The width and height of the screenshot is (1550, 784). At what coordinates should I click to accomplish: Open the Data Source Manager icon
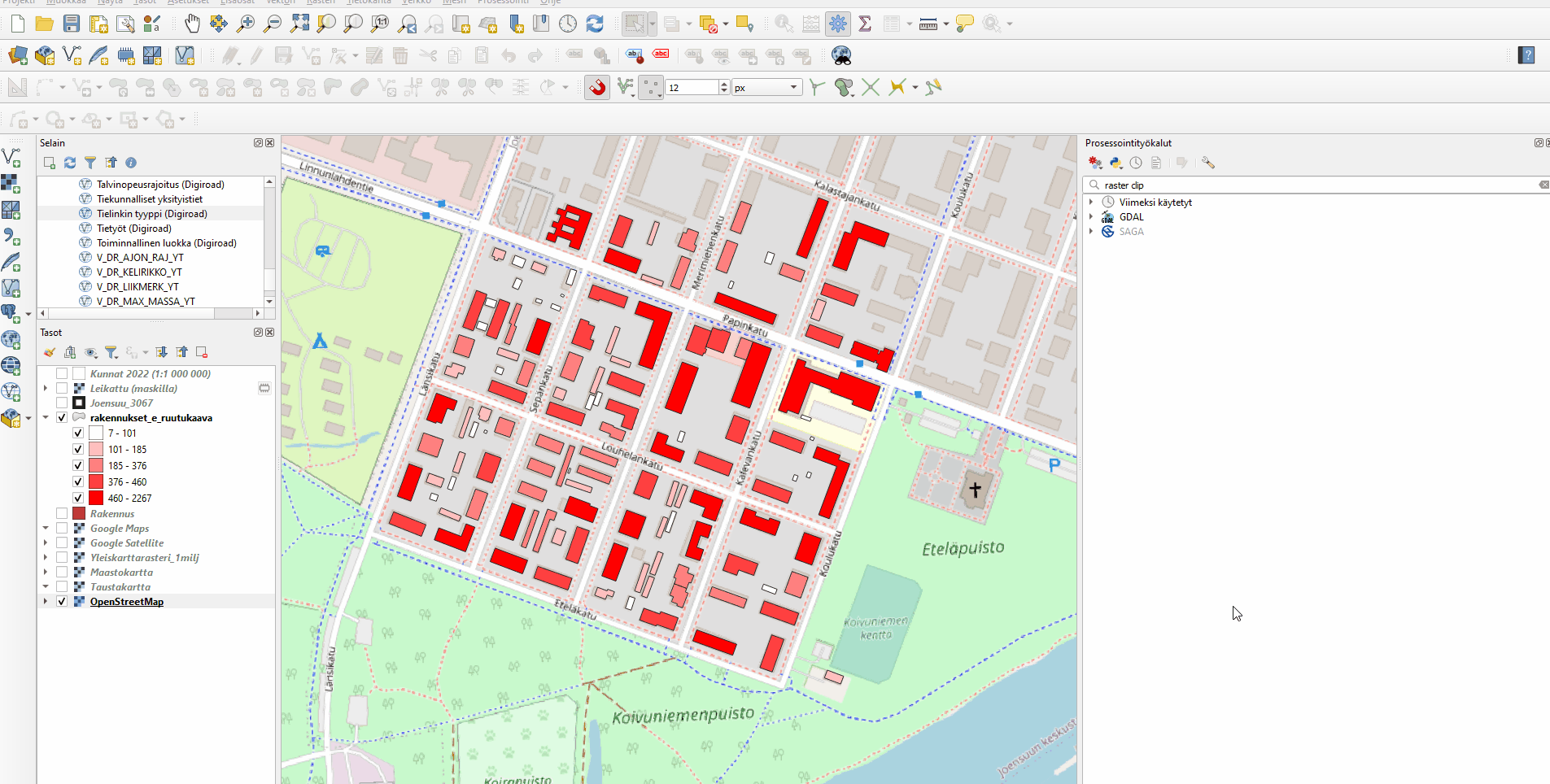[17, 55]
